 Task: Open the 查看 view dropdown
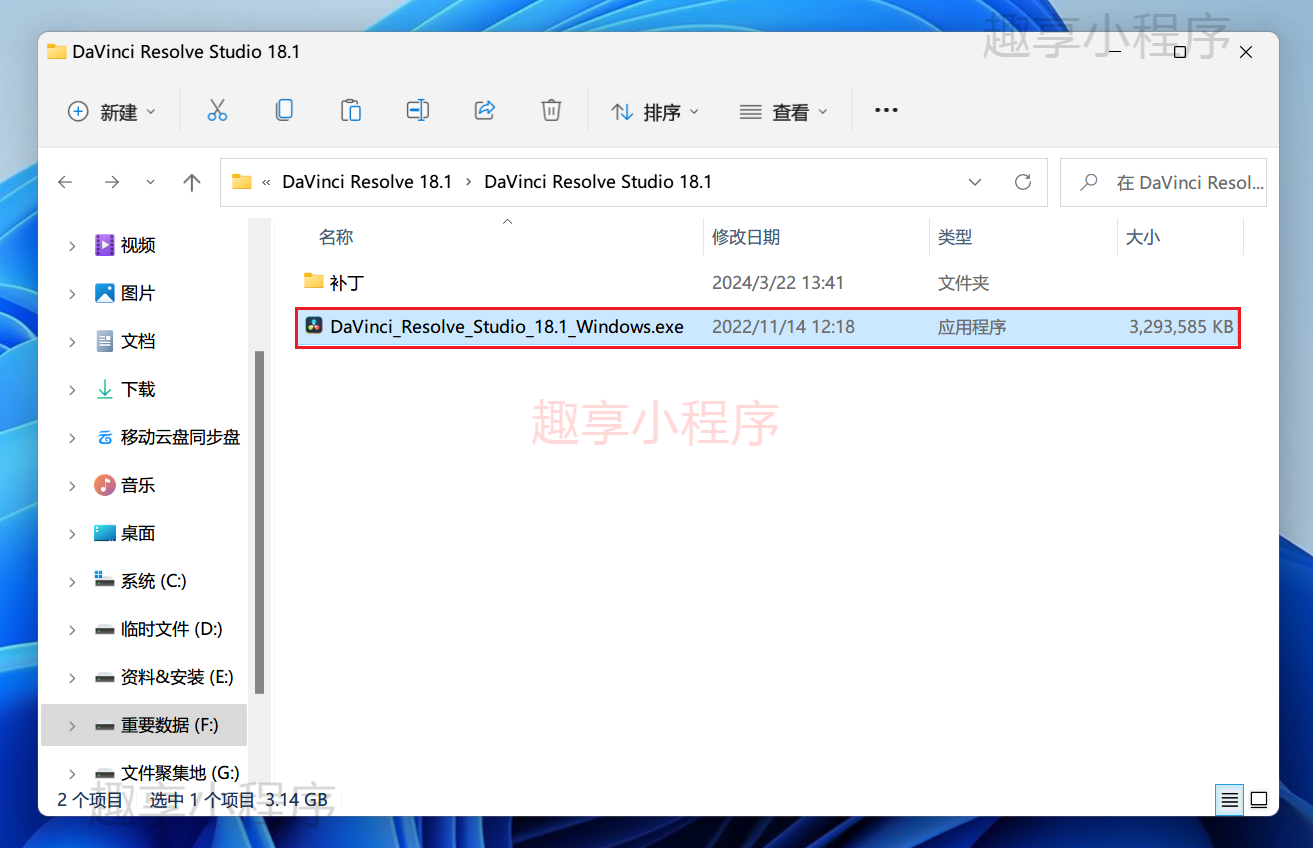784,112
